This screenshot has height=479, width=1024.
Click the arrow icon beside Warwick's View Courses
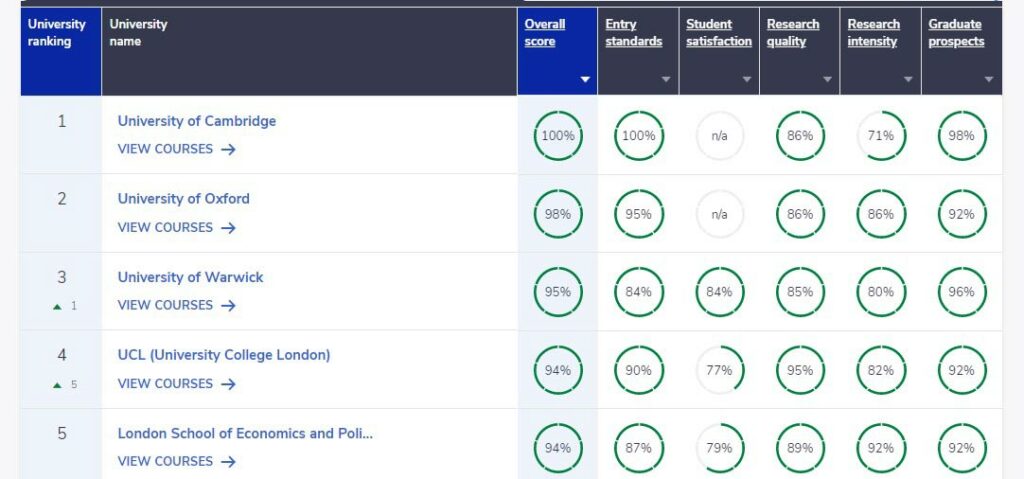[228, 305]
